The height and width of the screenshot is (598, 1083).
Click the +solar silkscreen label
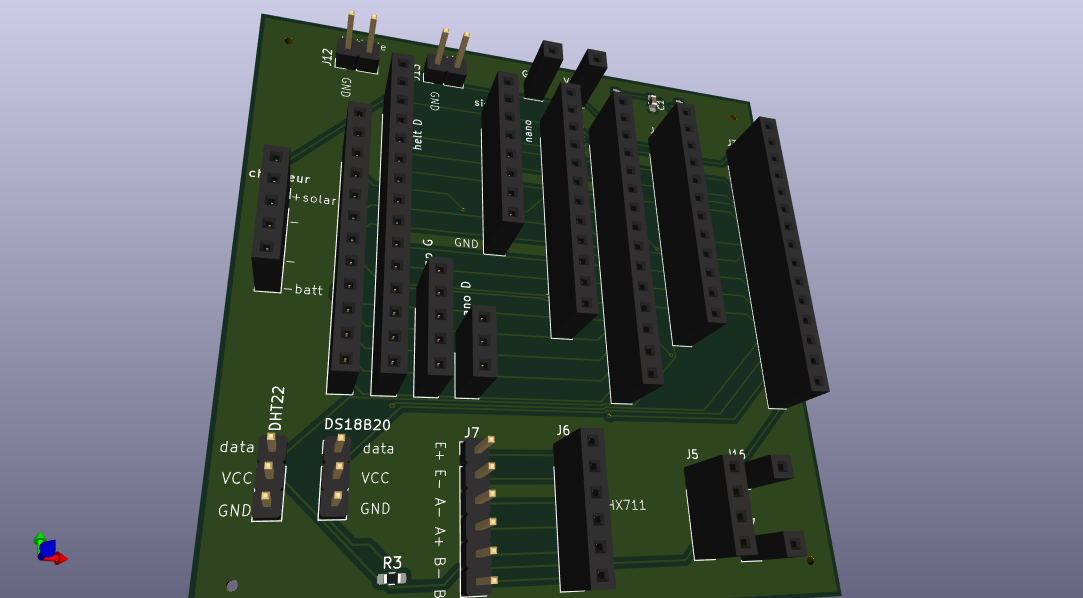pyautogui.click(x=315, y=199)
